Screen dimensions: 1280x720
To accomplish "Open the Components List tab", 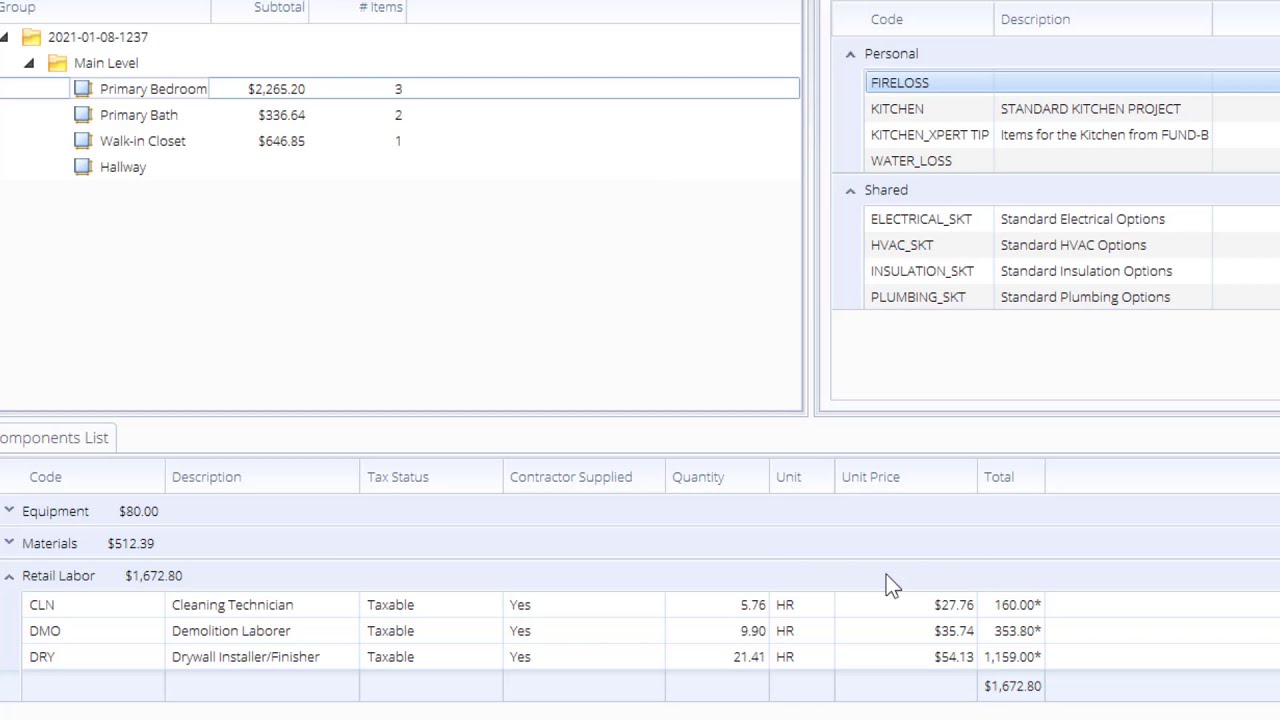I will [55, 438].
